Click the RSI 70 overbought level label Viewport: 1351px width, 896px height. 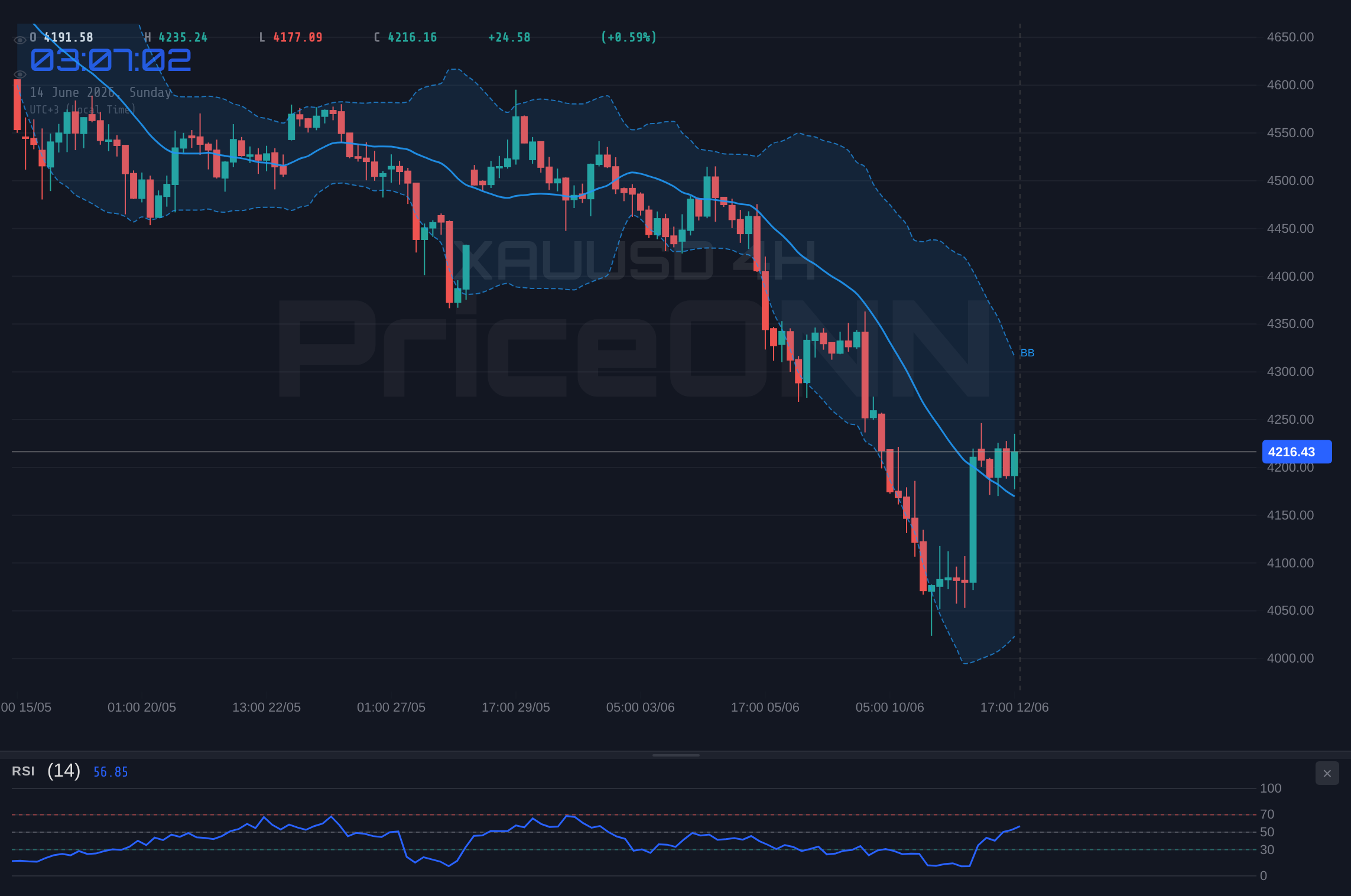(x=1267, y=814)
